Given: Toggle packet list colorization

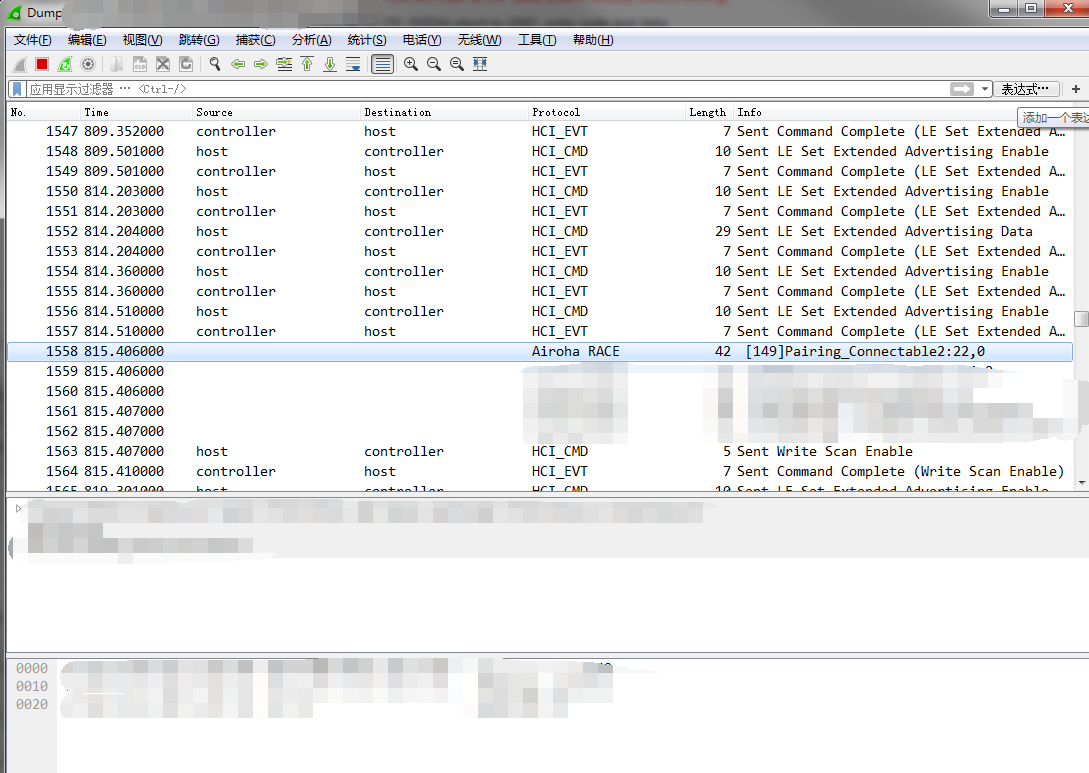Looking at the screenshot, I should [x=383, y=65].
